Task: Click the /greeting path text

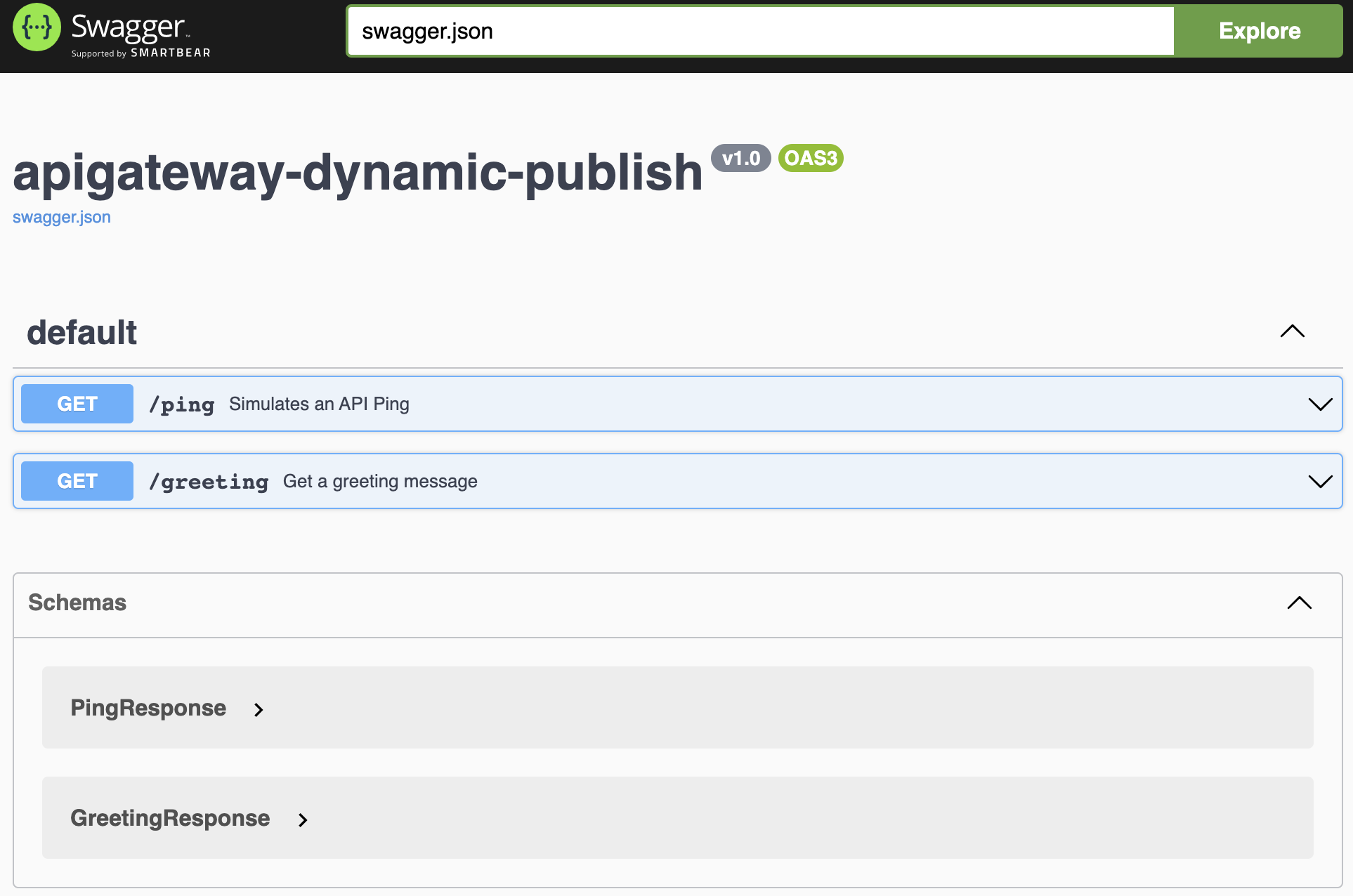Action: (209, 482)
